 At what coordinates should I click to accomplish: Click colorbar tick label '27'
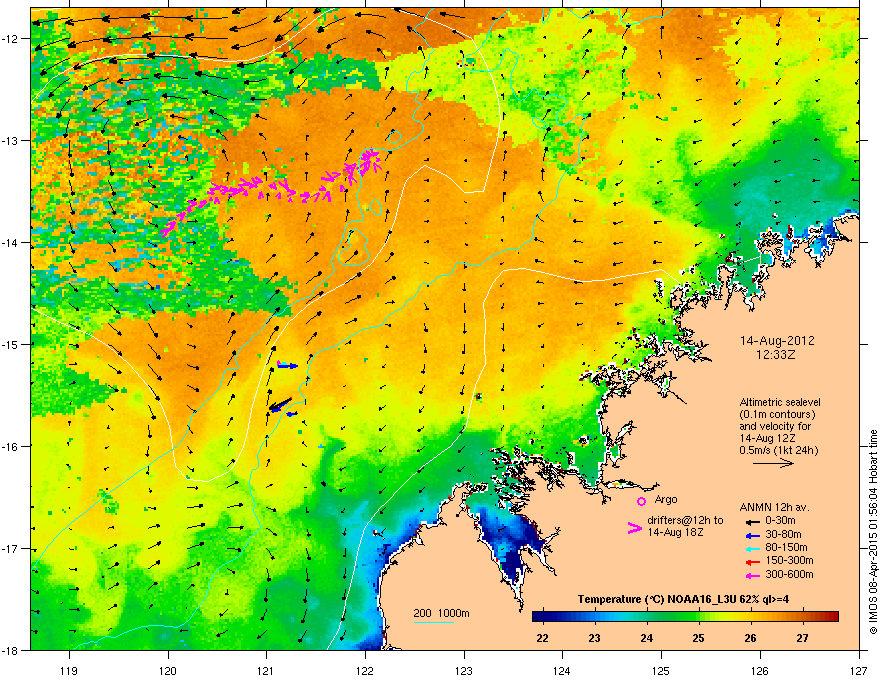[803, 638]
